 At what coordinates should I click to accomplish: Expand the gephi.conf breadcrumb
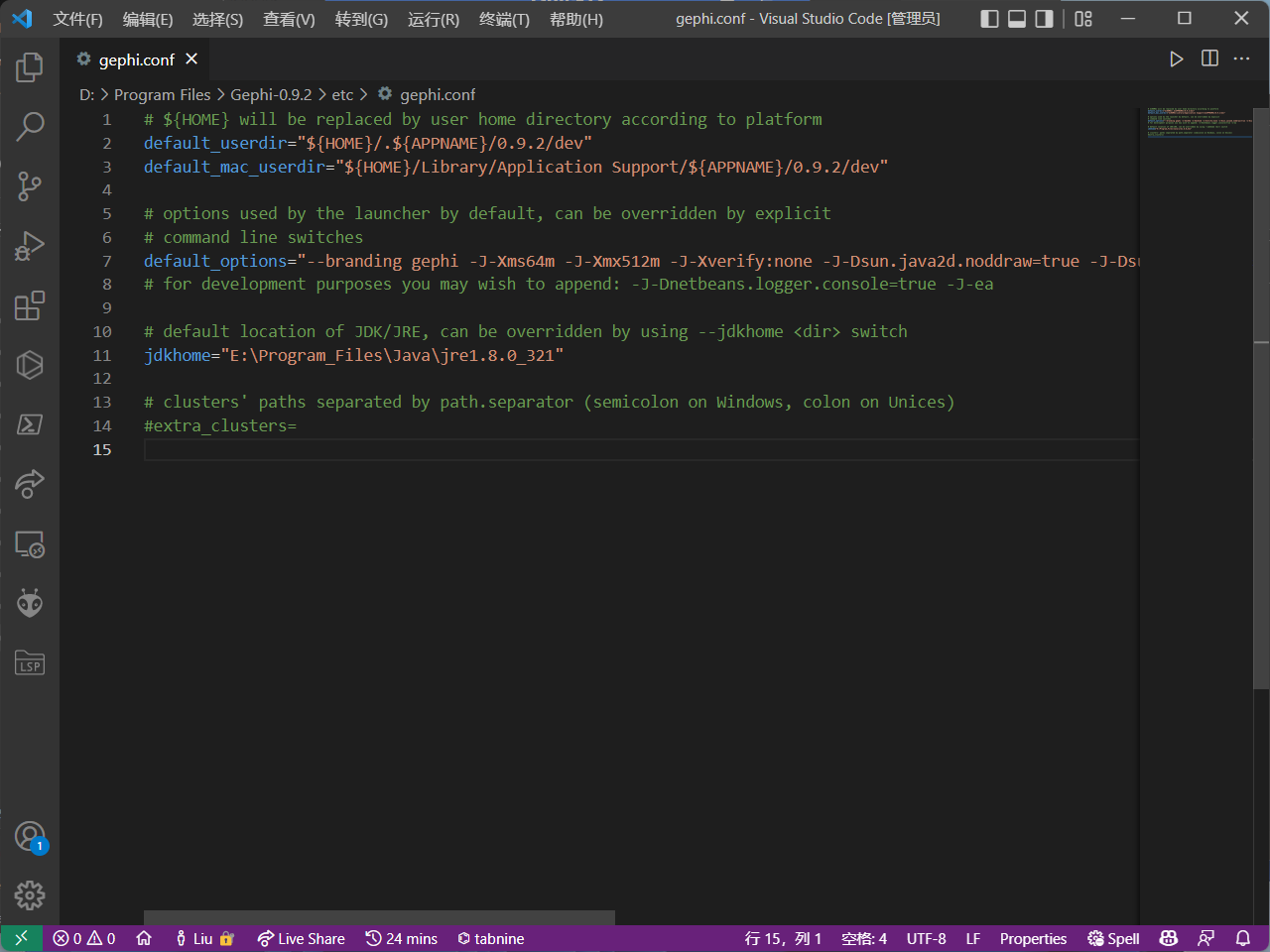pos(427,94)
